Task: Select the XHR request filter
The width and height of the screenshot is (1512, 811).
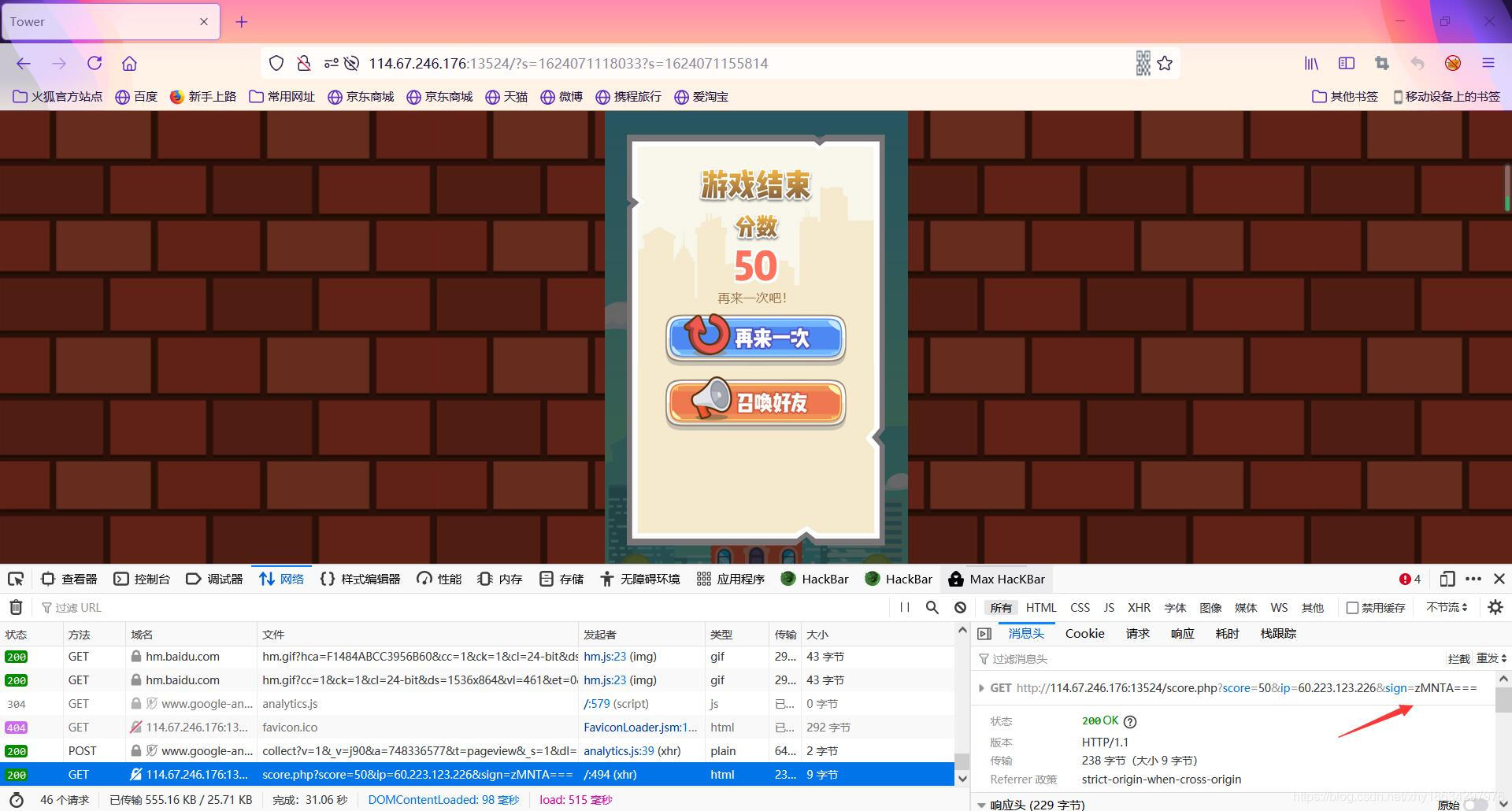Action: 1140,607
